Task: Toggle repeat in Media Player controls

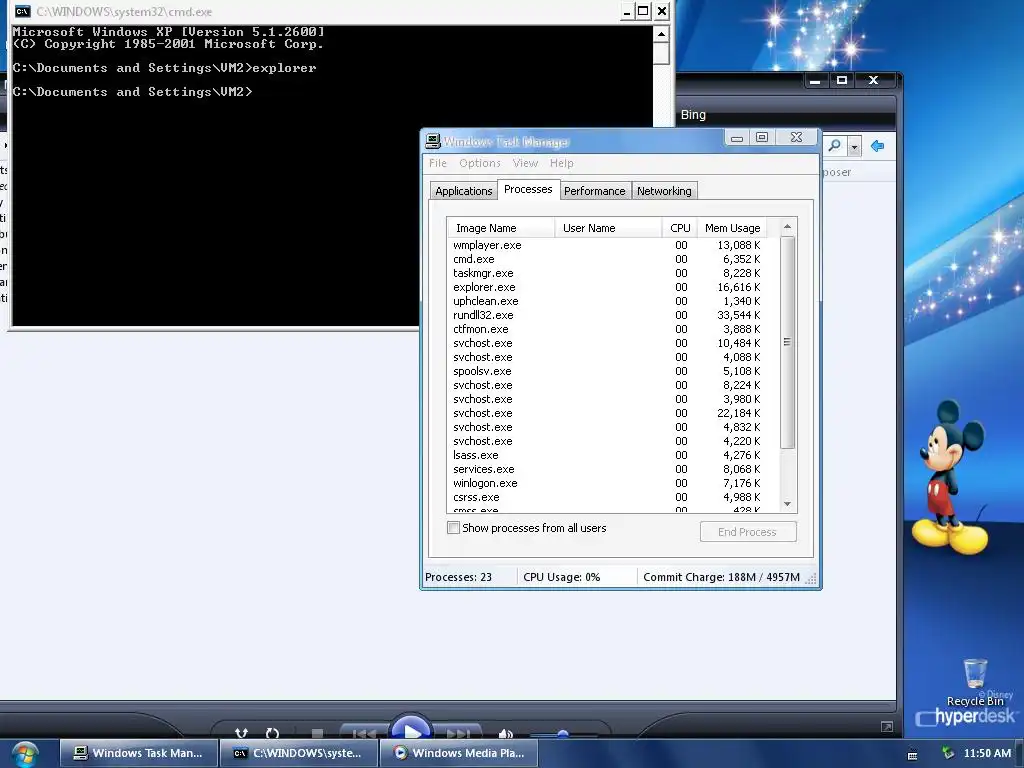Action: point(272,733)
